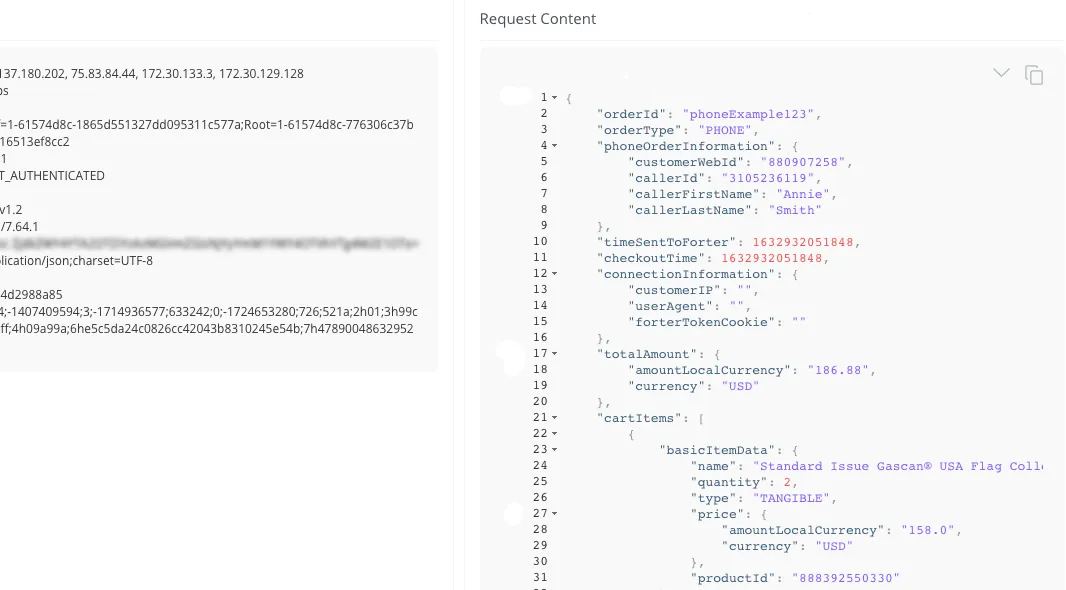Image resolution: width=1066 pixels, height=590 pixels.
Task: Click the Request Content heading
Action: [x=538, y=19]
